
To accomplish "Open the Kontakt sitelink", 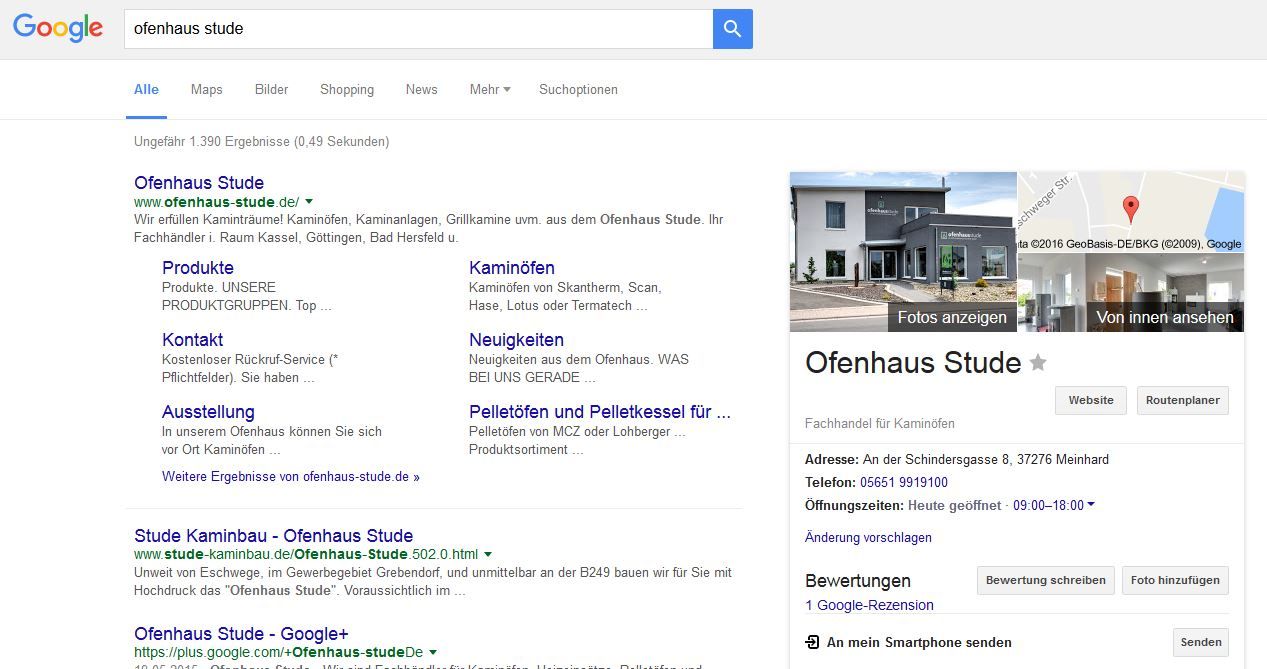I will tap(192, 340).
